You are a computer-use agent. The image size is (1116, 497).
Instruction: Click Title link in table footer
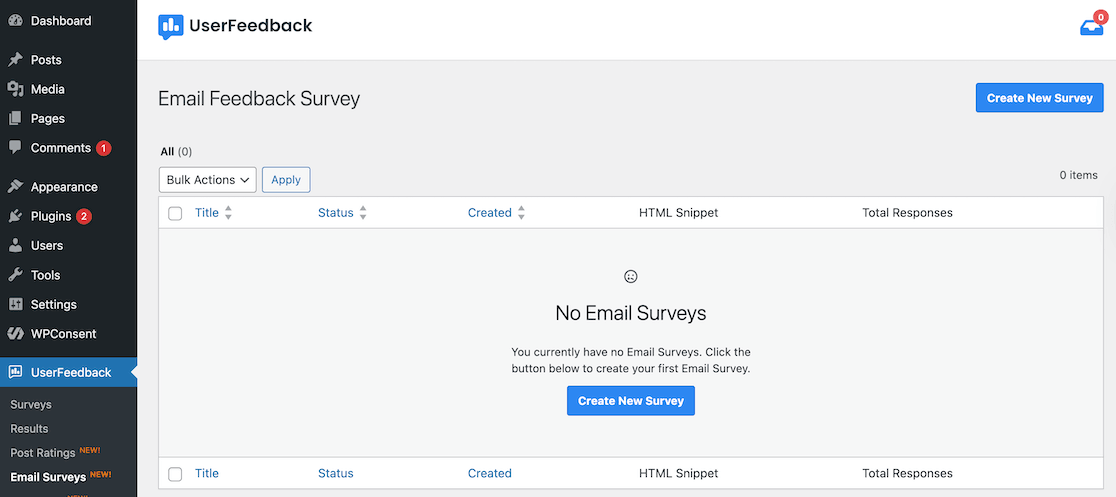206,474
